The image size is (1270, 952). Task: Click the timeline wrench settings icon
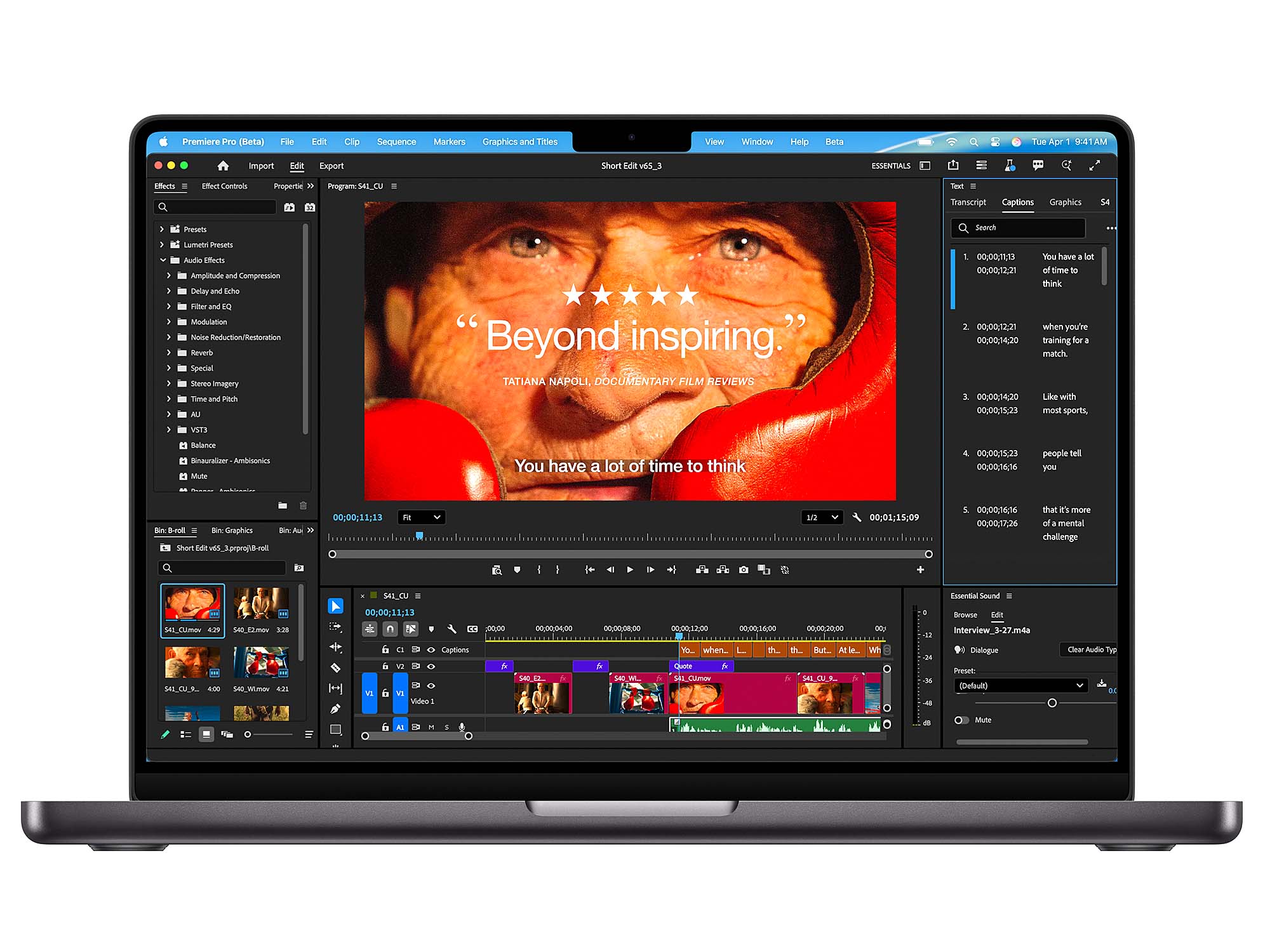451,629
